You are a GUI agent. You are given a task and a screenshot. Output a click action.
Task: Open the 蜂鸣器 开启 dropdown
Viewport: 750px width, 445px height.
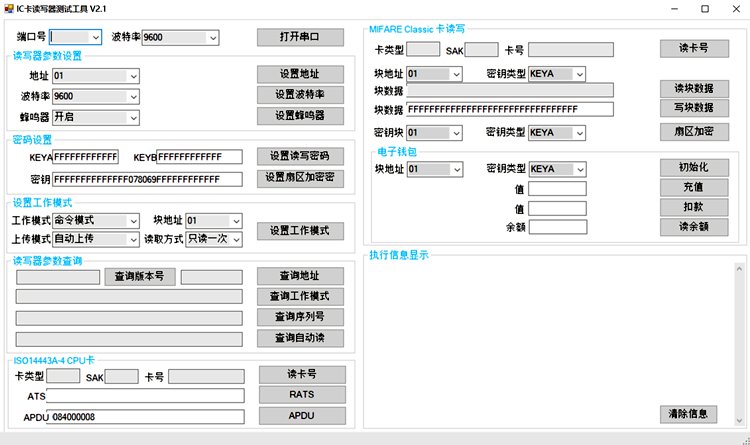pyautogui.click(x=96, y=115)
